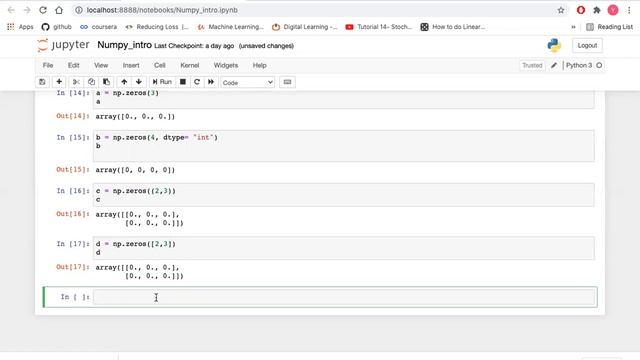Open the command palette keyboard icon
640x360 pixels.
pyautogui.click(x=287, y=82)
